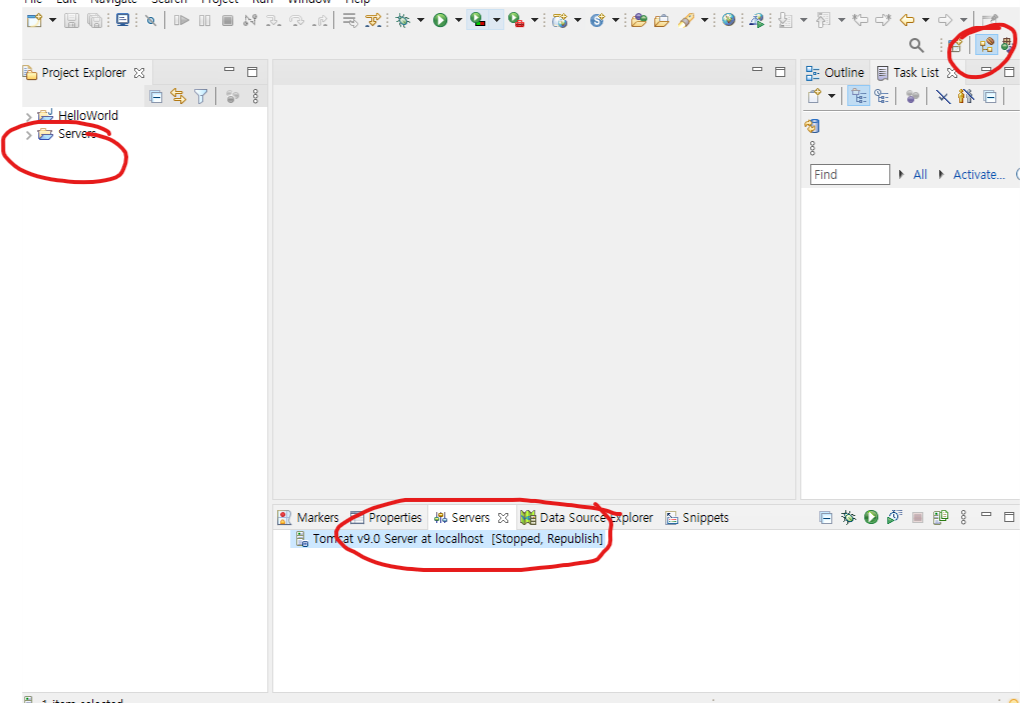Screen dimensions: 1020x703
Task: Switch to the Java EE perspective
Action: [987, 46]
